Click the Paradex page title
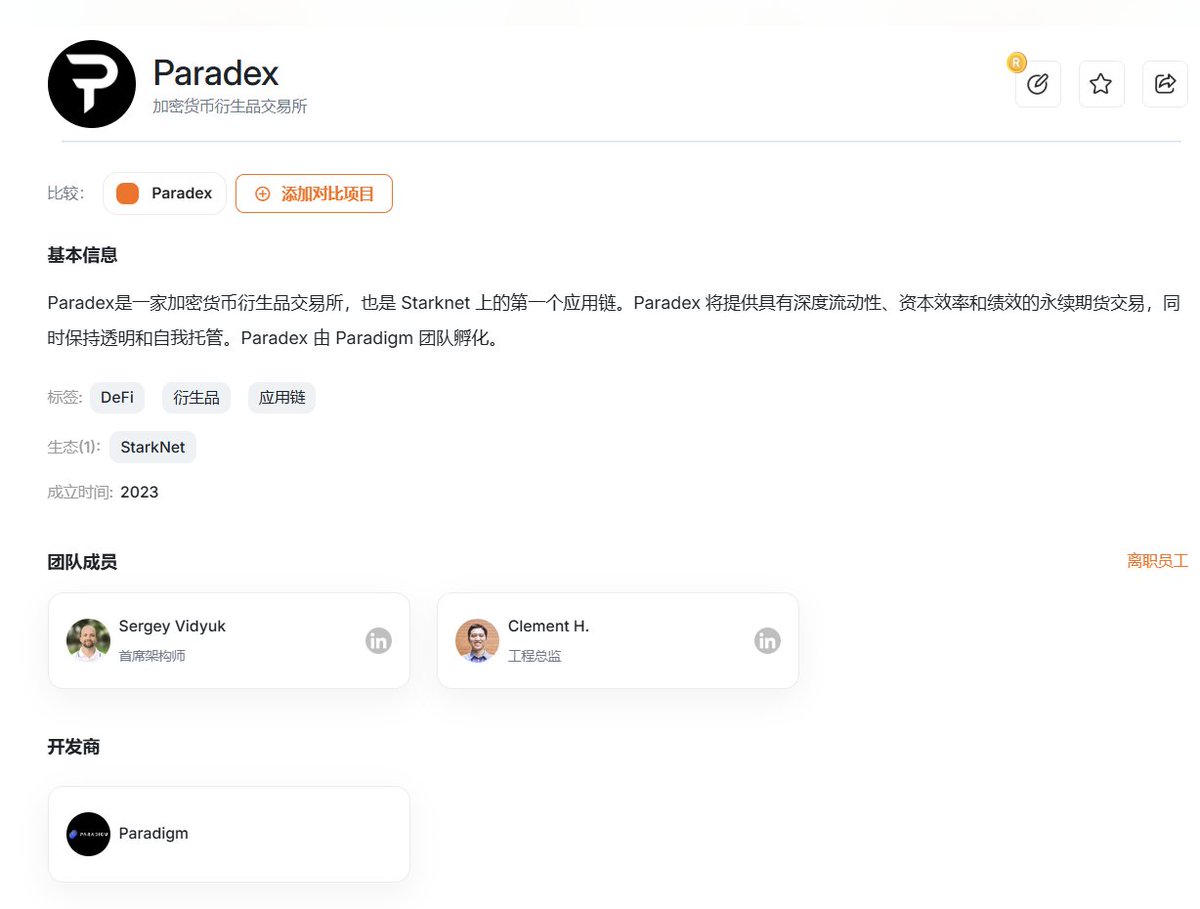 [x=216, y=73]
